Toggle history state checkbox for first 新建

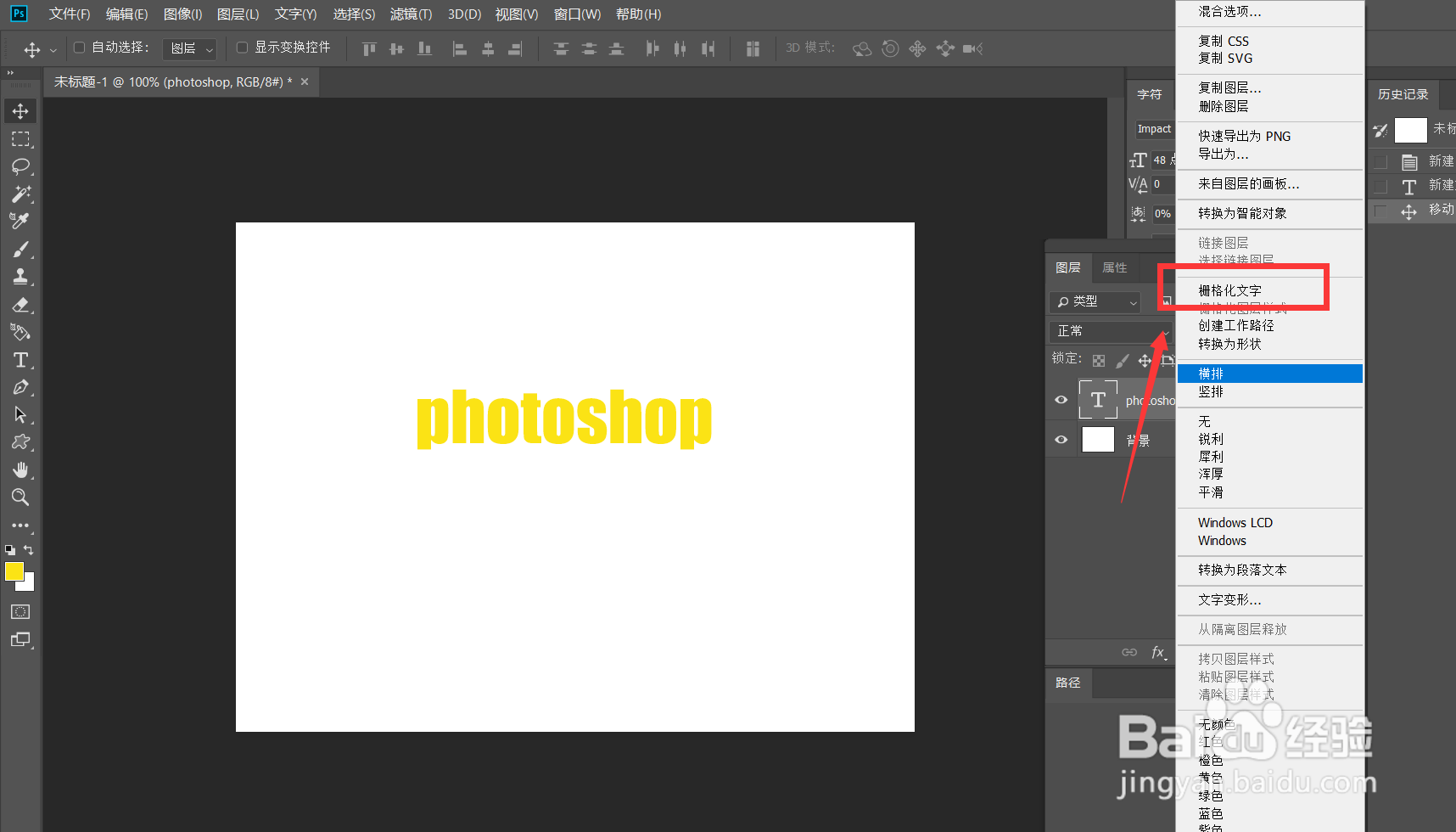click(1380, 161)
